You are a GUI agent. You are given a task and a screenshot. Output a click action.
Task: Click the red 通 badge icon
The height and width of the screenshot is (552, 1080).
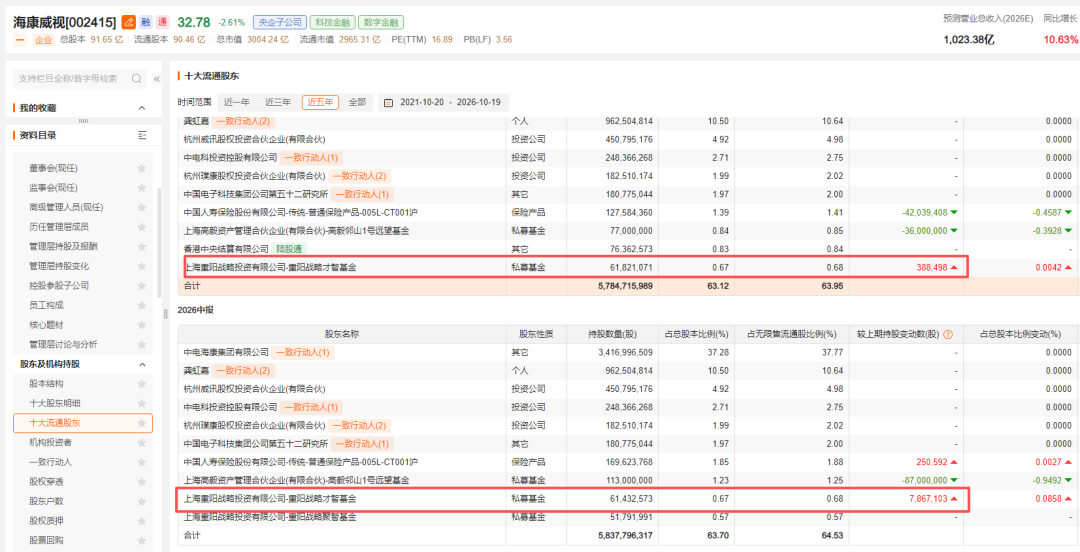(x=162, y=22)
